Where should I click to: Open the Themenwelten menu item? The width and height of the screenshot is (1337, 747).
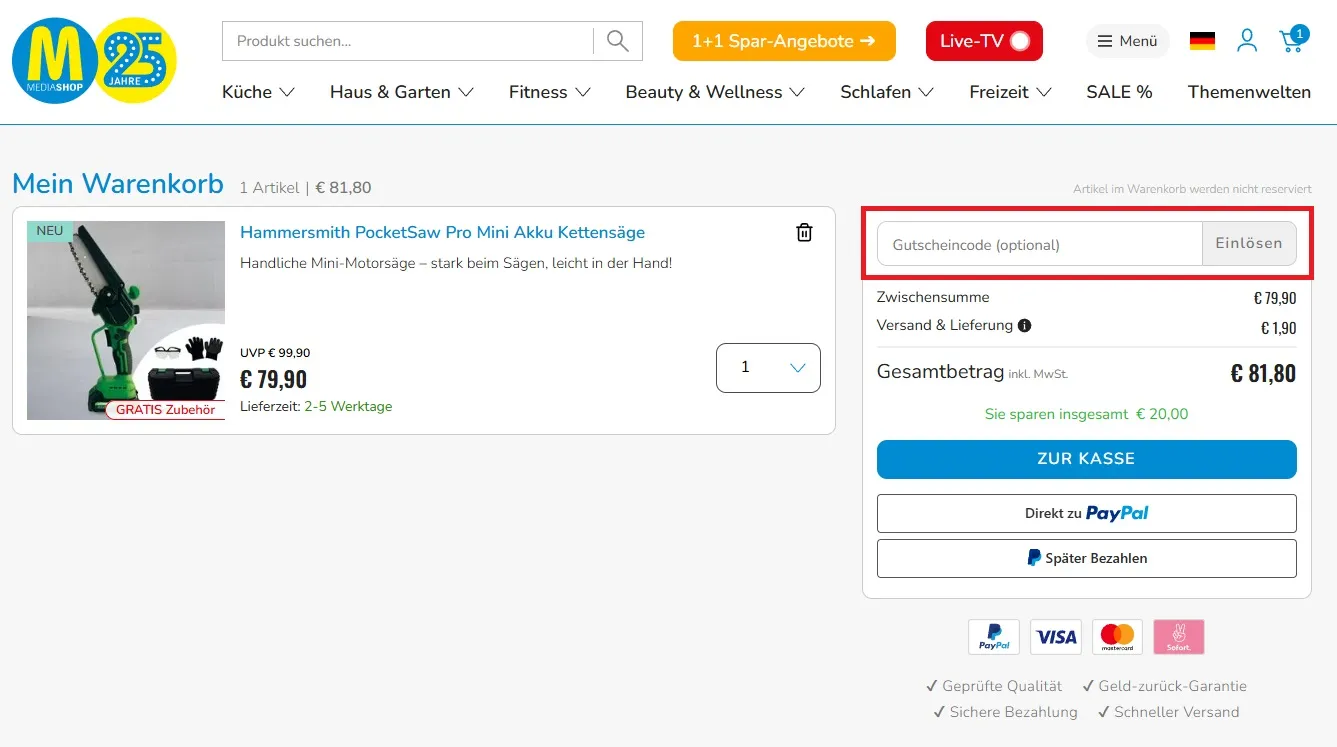pos(1249,92)
